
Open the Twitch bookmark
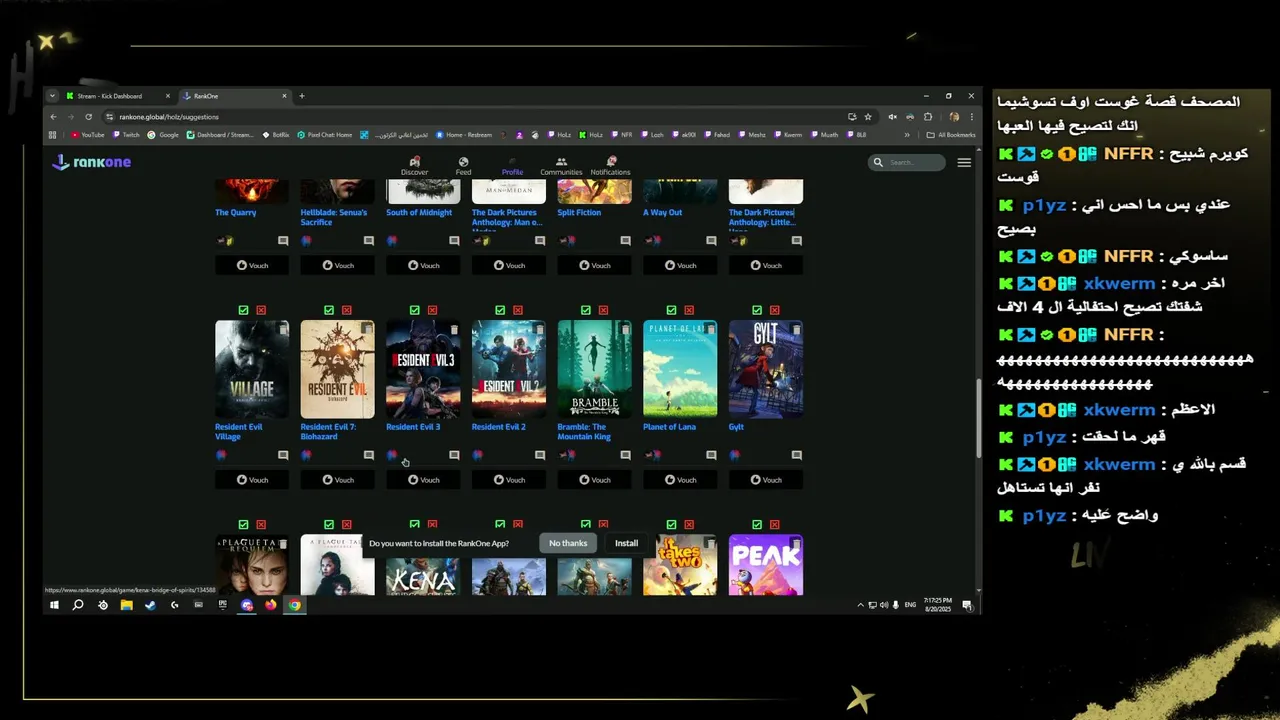click(x=127, y=134)
